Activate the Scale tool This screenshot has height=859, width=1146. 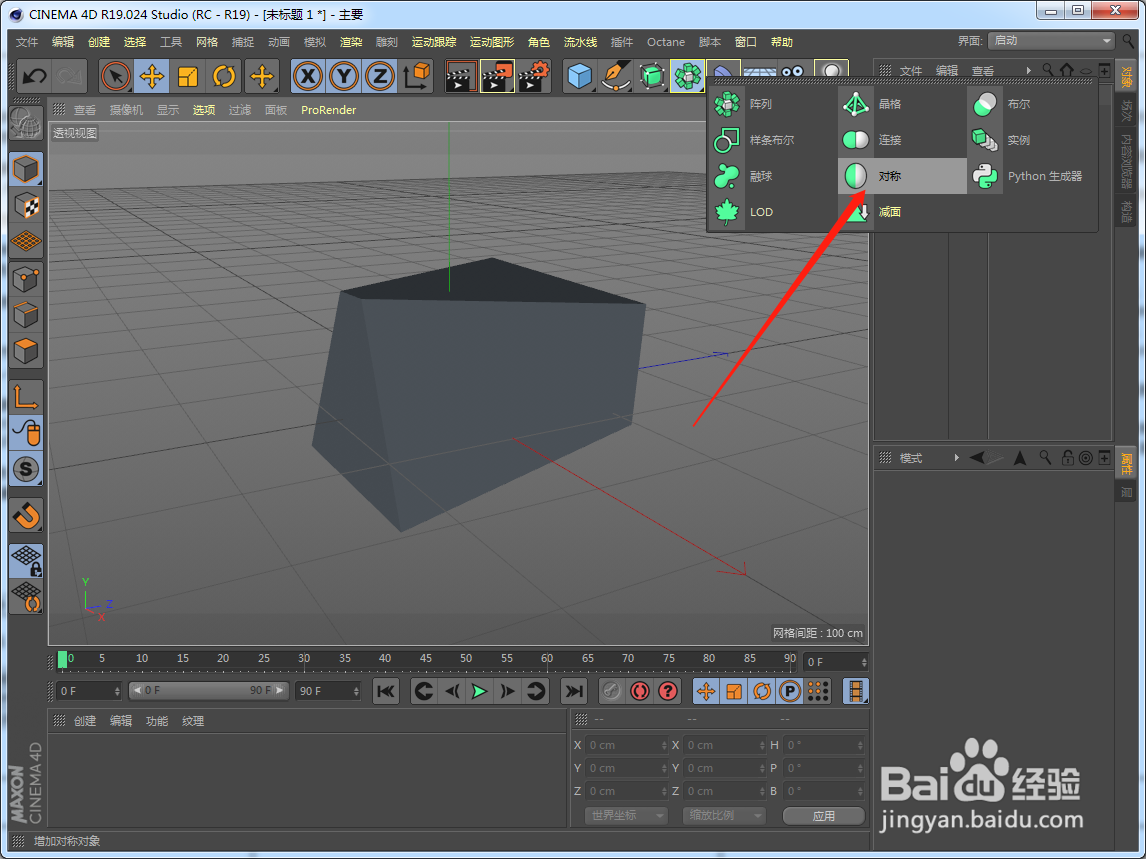188,76
